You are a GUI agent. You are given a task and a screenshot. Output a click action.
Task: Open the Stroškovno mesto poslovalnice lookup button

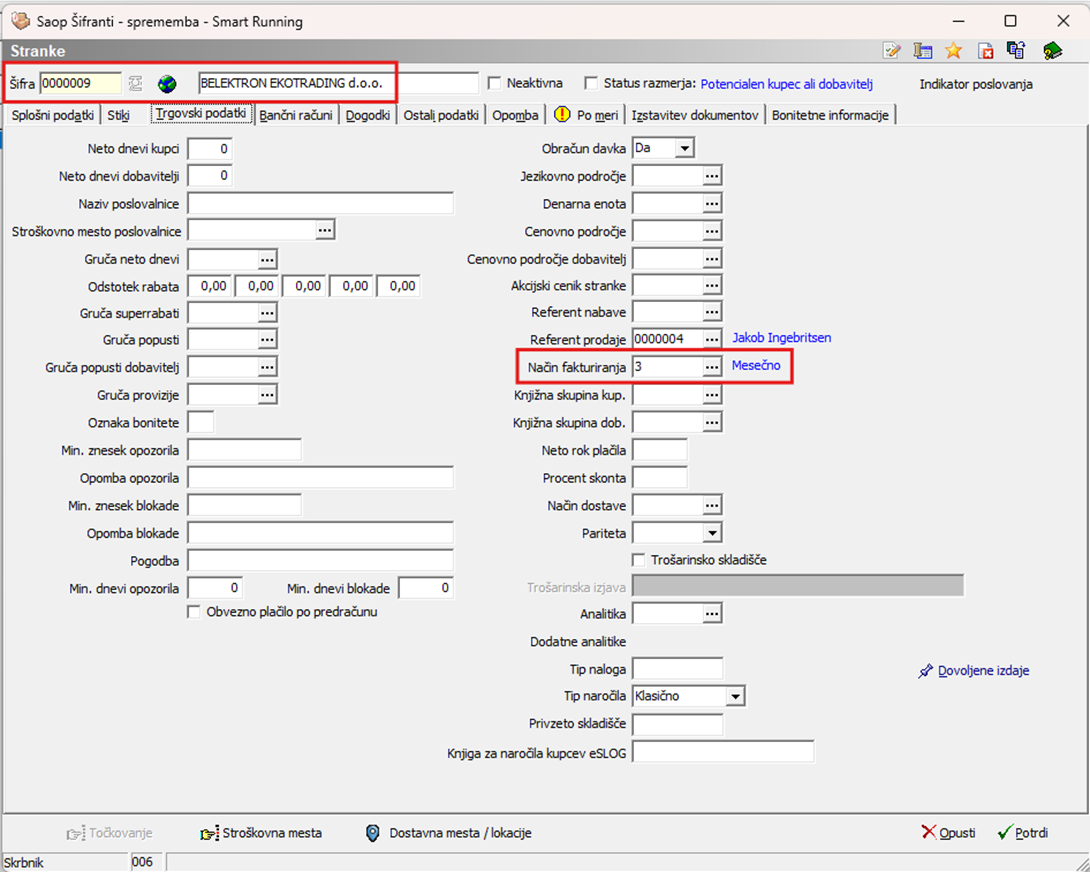[x=325, y=229]
